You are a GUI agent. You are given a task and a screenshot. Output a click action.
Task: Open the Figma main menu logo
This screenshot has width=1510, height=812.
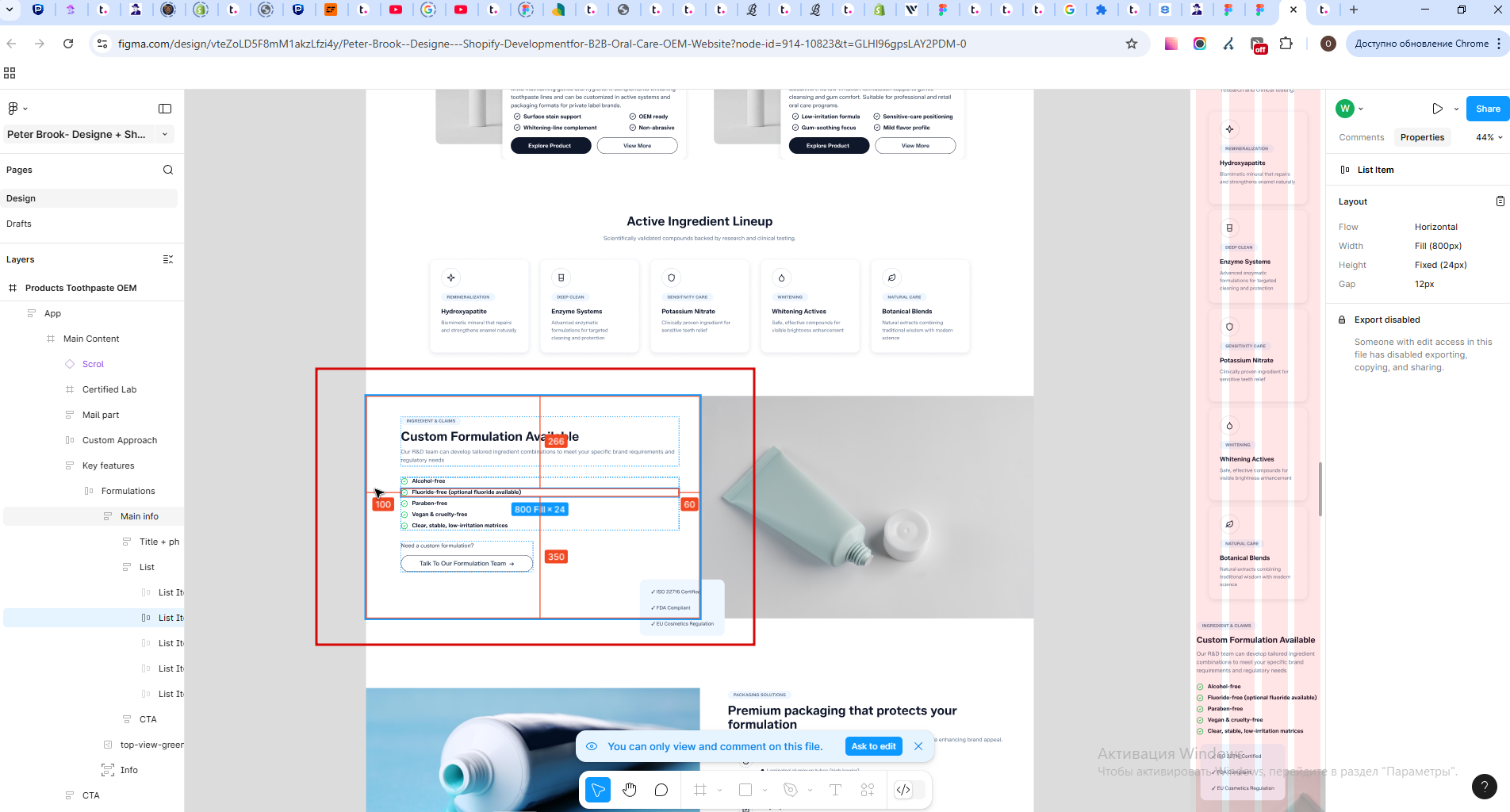(13, 109)
